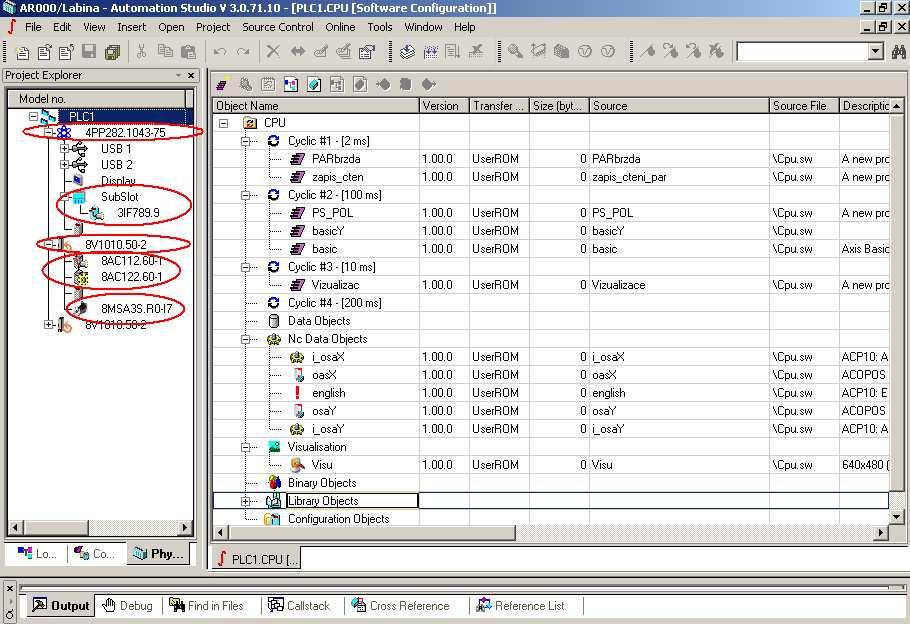The width and height of the screenshot is (910, 624).
Task: Click the Save All stacked-disks icon
Action: (x=112, y=52)
